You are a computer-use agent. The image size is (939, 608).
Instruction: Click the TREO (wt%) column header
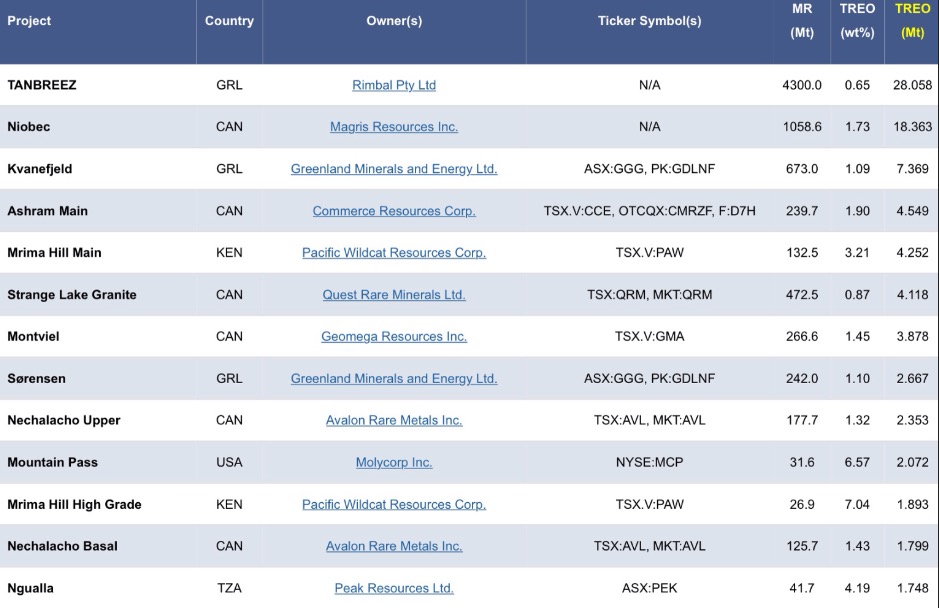857,21
